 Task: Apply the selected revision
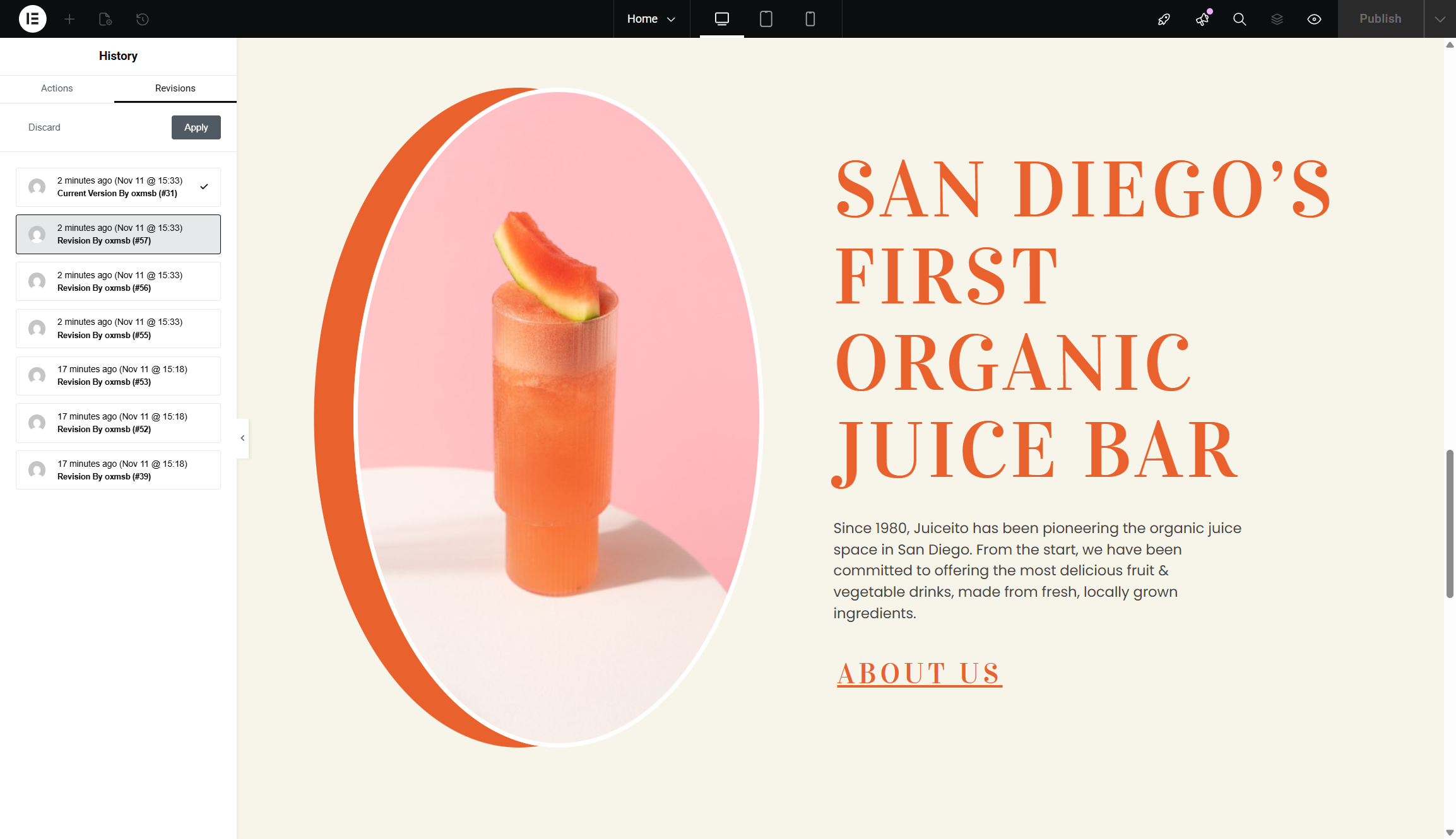[196, 127]
